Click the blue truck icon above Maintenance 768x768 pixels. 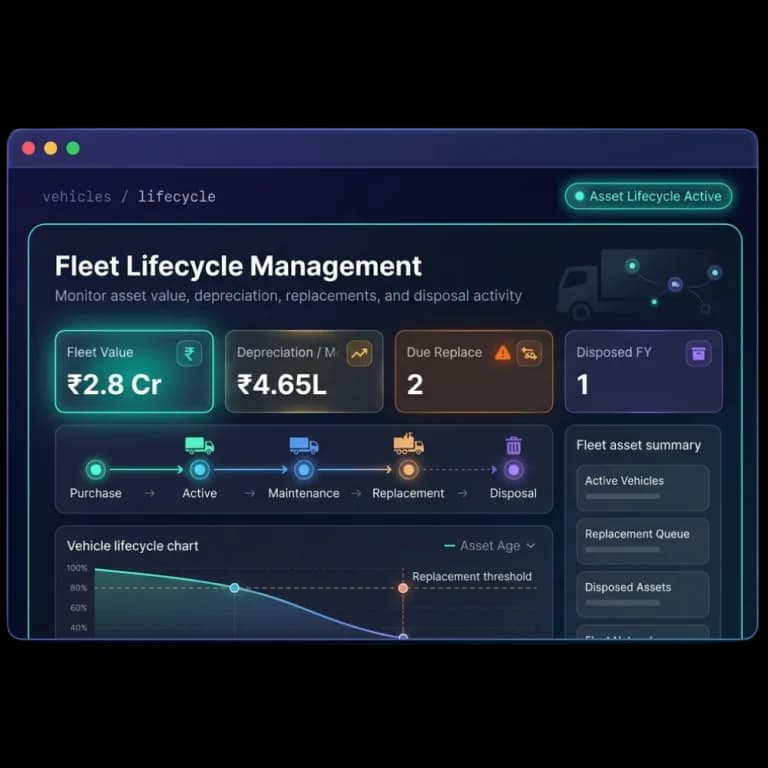pos(304,445)
